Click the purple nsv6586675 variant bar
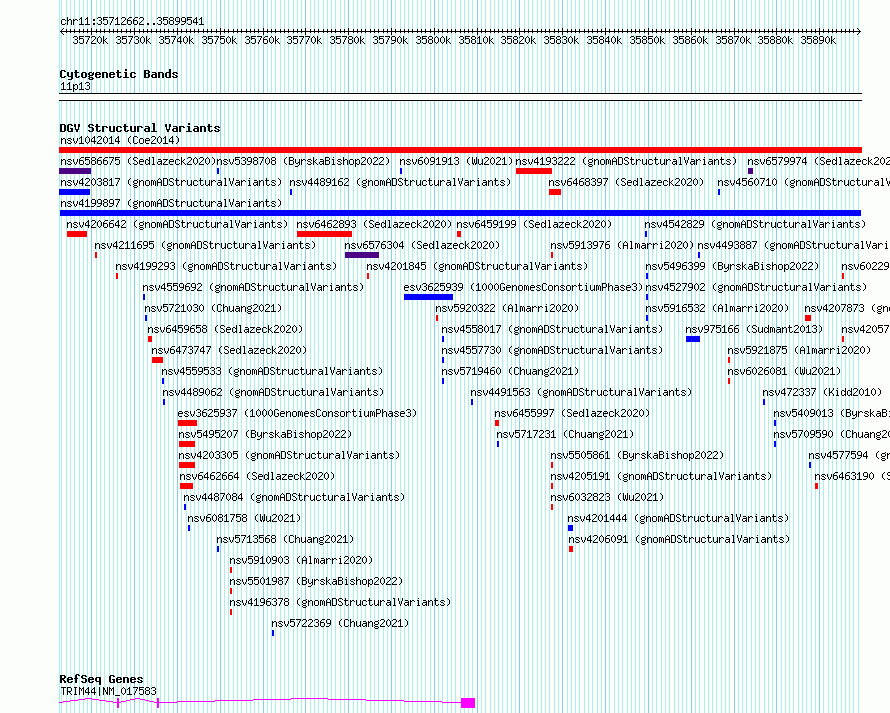 tap(75, 171)
